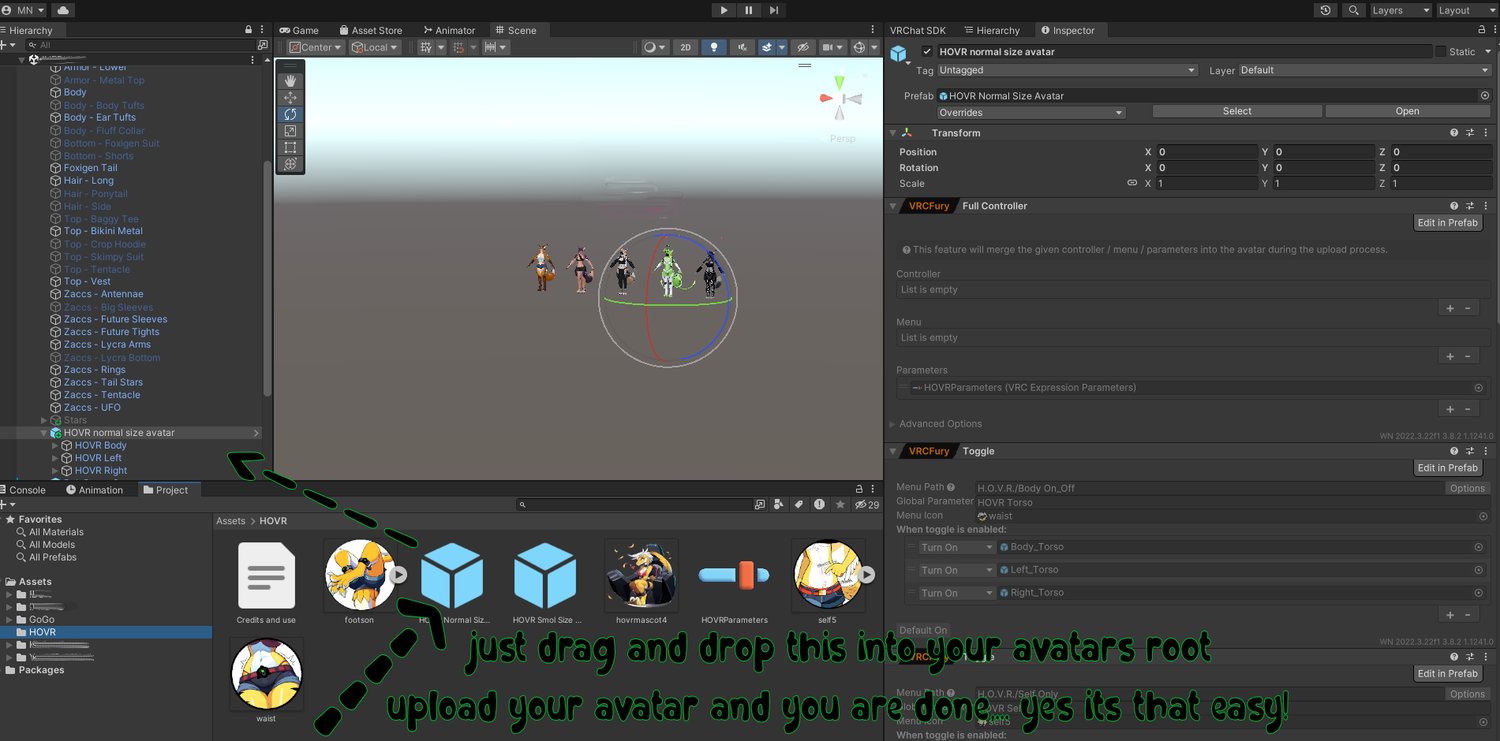Switch to the Console tab

[23, 490]
